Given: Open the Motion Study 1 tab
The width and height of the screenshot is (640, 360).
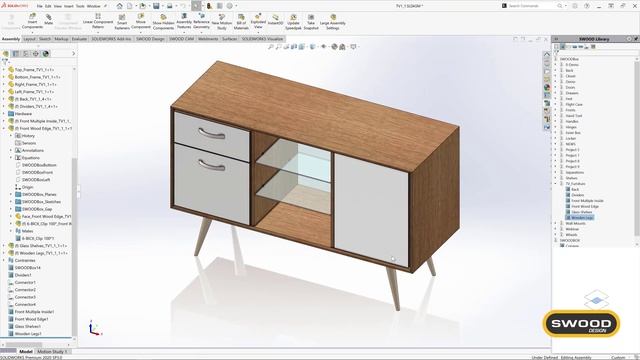Looking at the screenshot, I should pyautogui.click(x=52, y=351).
